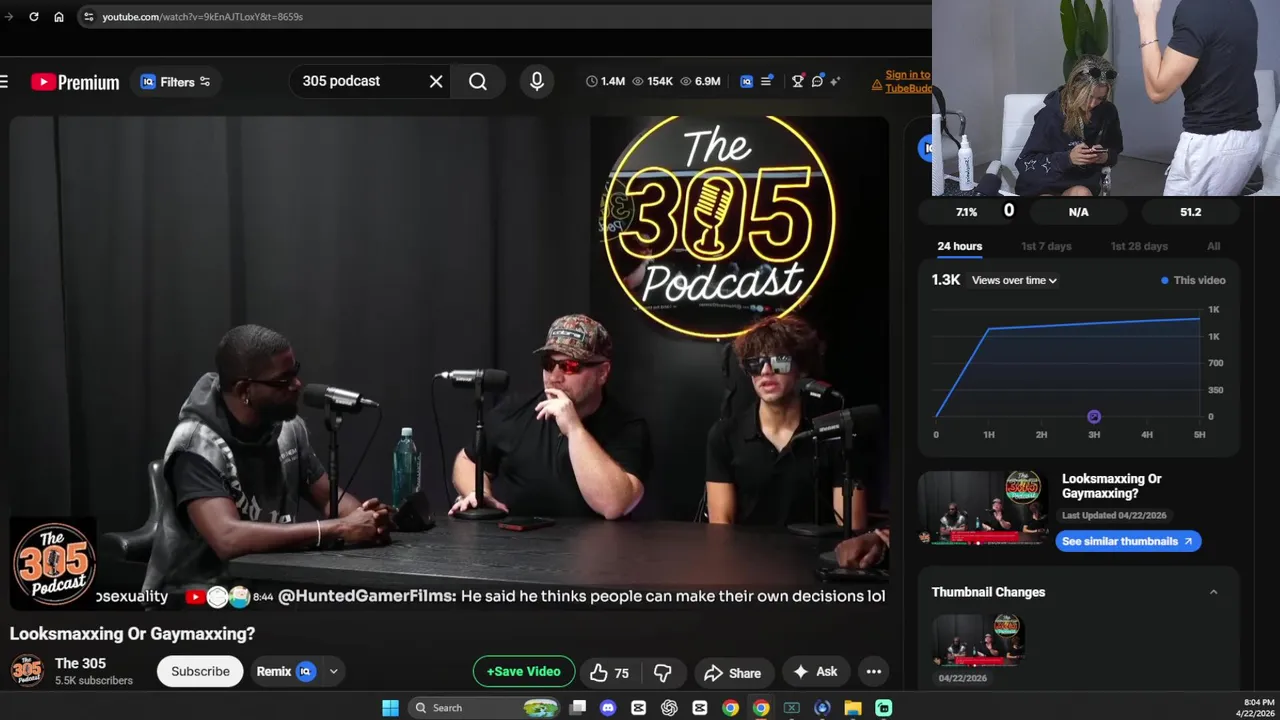Viewport: 1280px width, 720px height.
Task: Open the 04/22/2026 thumbnail change image
Action: (x=980, y=640)
